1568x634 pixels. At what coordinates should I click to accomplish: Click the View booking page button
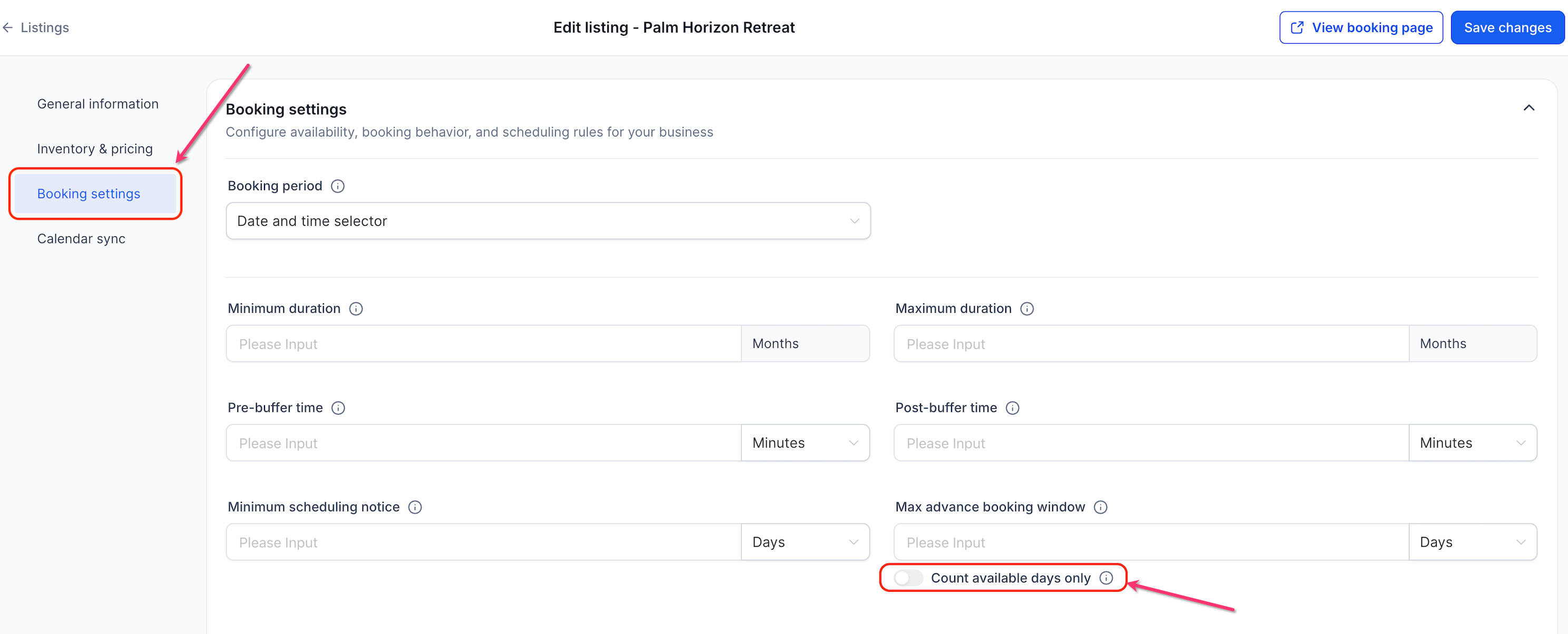[1361, 28]
